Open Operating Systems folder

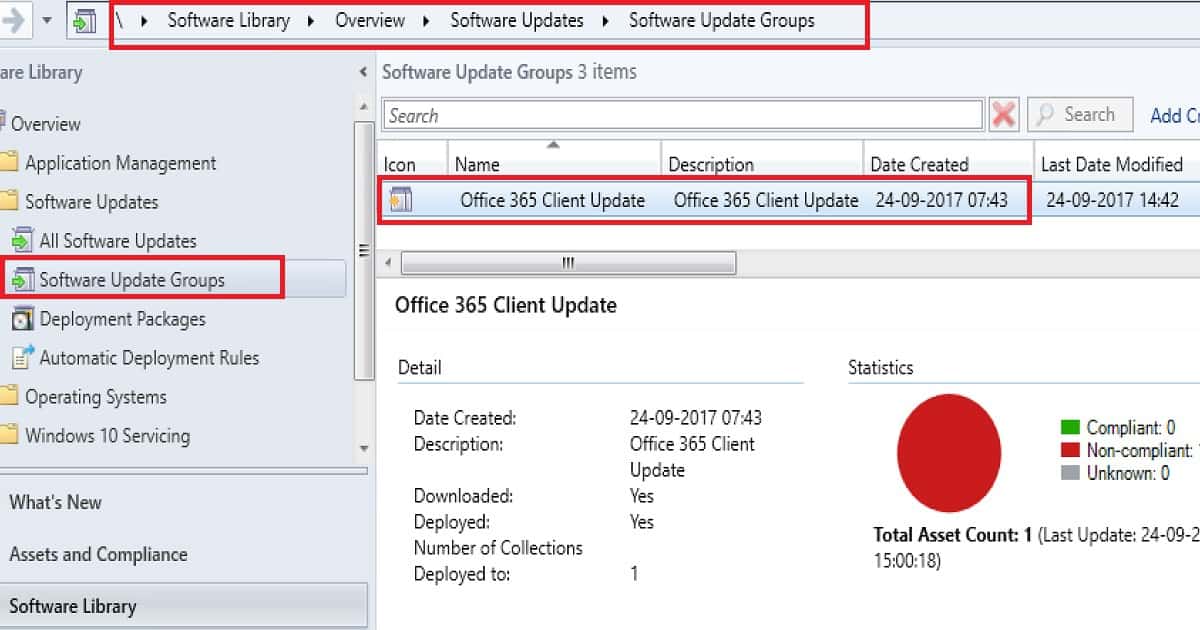[x=95, y=397]
